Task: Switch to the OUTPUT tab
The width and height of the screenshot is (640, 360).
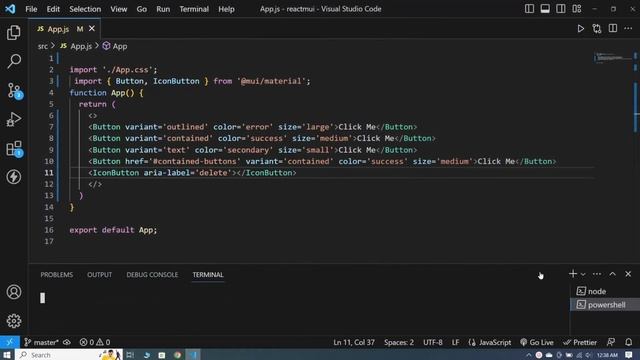Action: tap(99, 275)
